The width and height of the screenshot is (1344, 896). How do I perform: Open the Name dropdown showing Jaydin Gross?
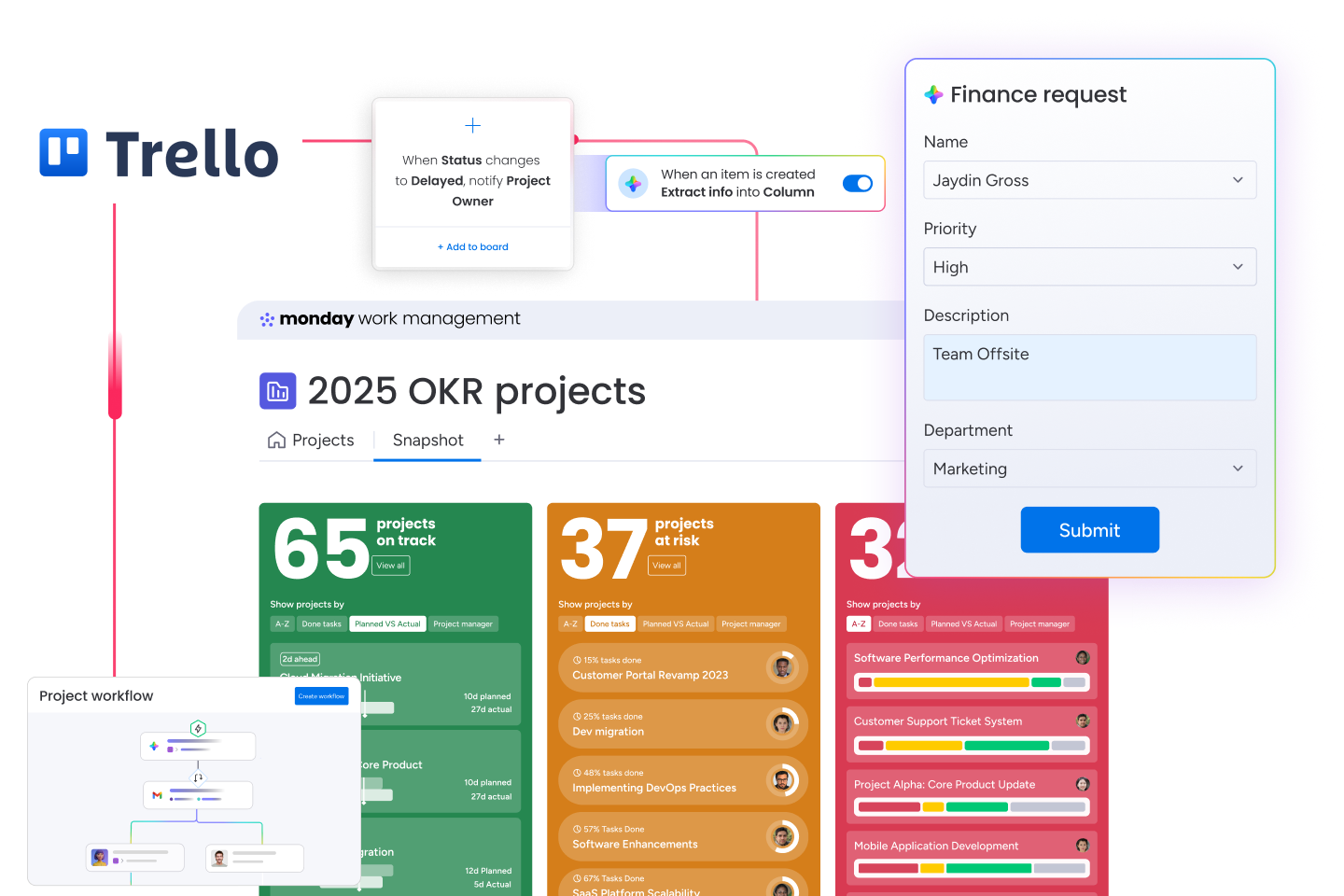click(x=1090, y=180)
